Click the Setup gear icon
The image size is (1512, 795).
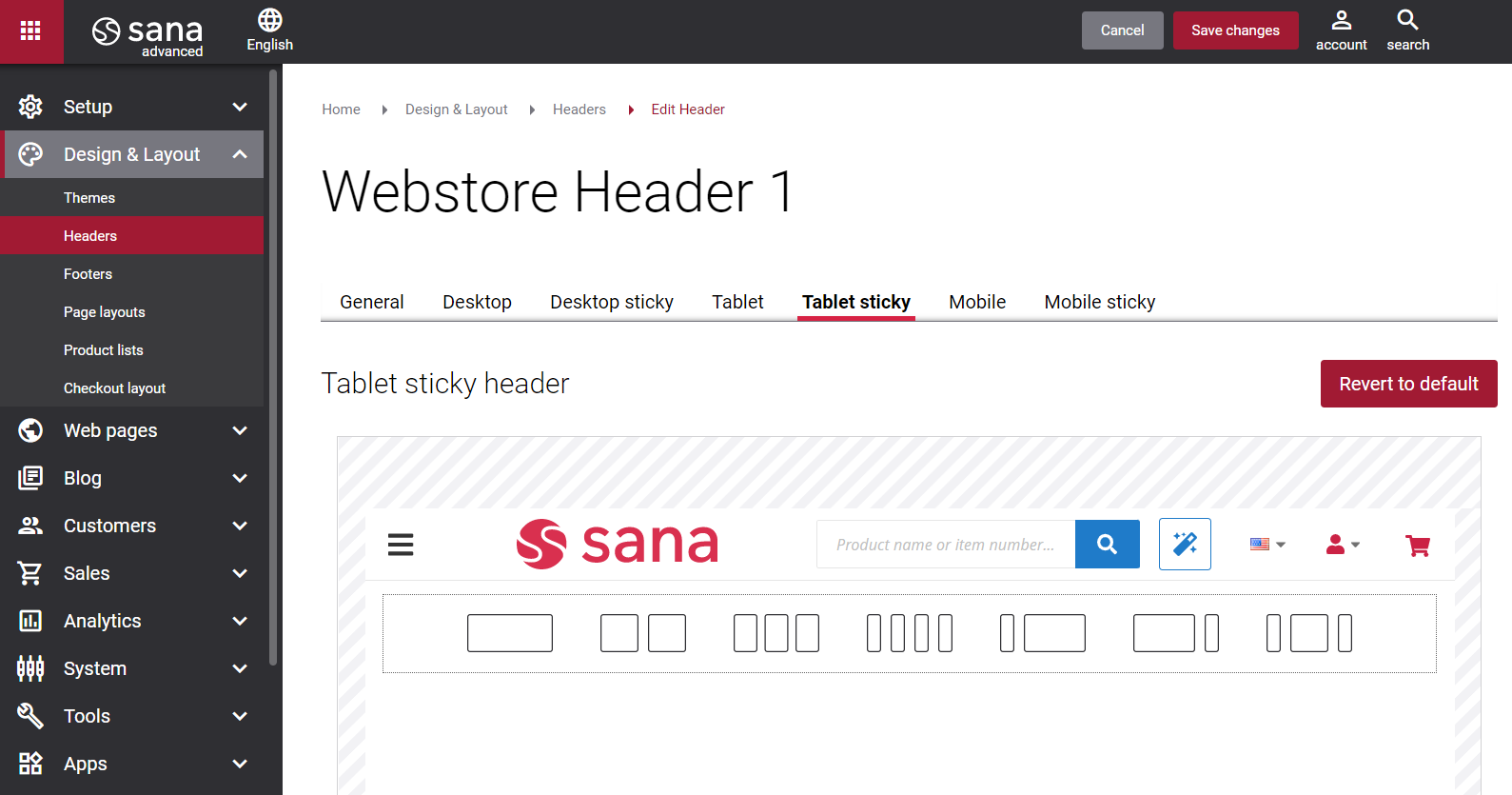pyautogui.click(x=30, y=107)
